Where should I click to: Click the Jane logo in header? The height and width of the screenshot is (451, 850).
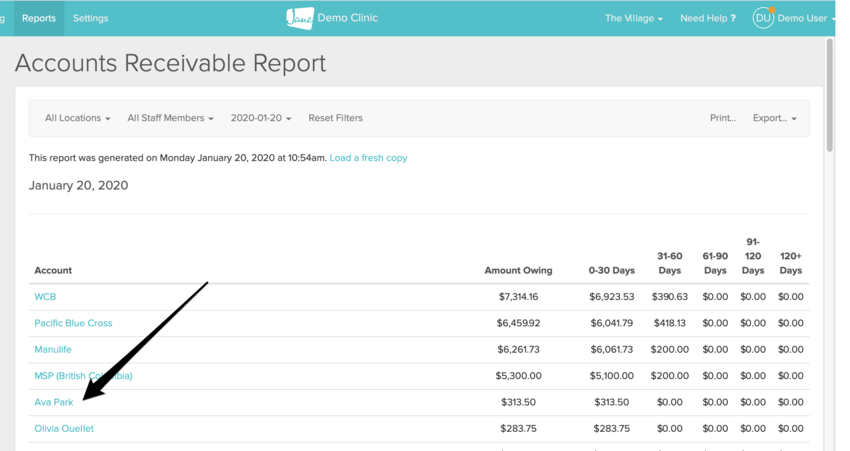[299, 18]
